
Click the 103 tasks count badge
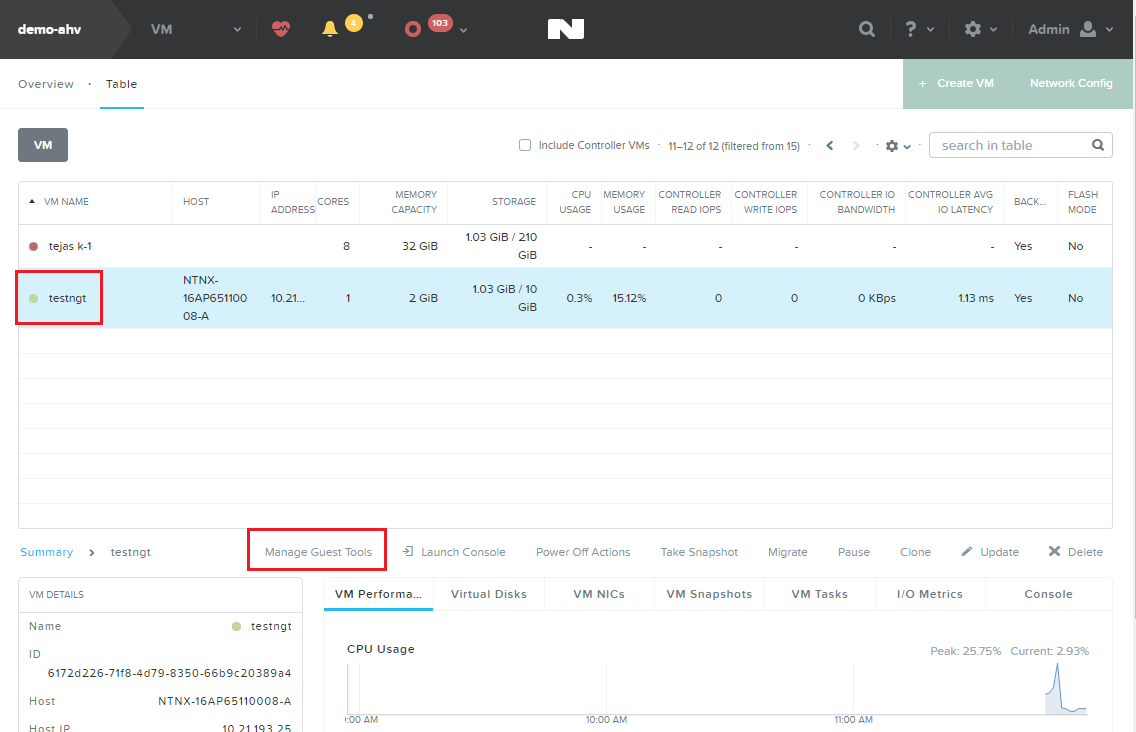click(440, 23)
